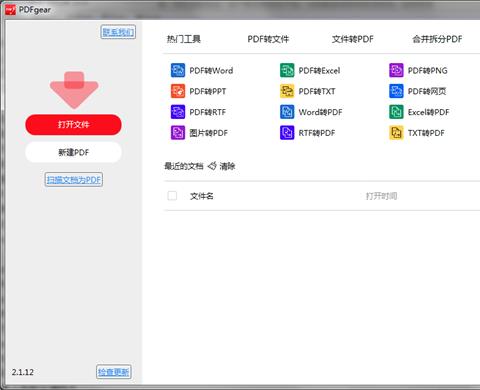The width and height of the screenshot is (480, 390).
Task: Click the version number 2.1.12
Action: 23,372
